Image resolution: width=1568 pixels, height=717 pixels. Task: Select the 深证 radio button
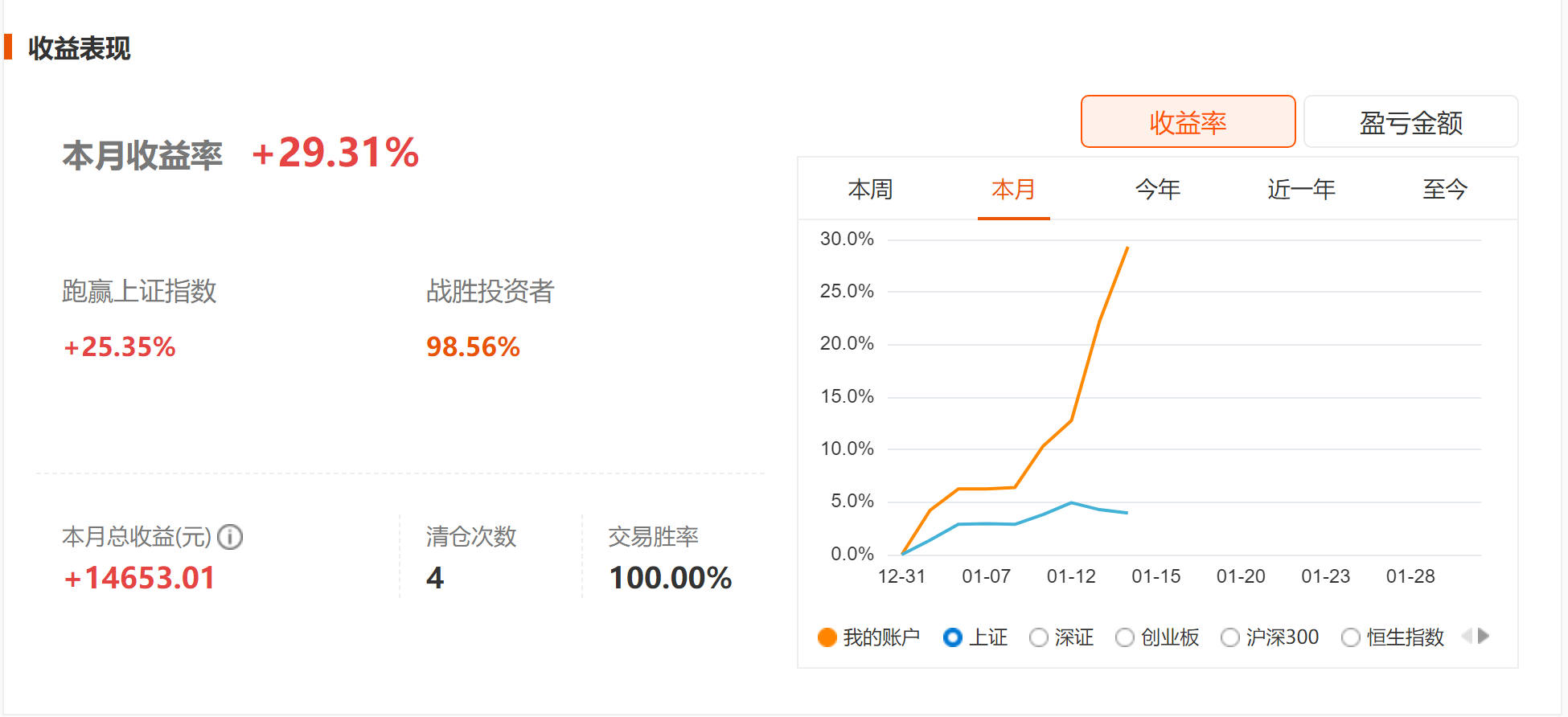pyautogui.click(x=1039, y=637)
